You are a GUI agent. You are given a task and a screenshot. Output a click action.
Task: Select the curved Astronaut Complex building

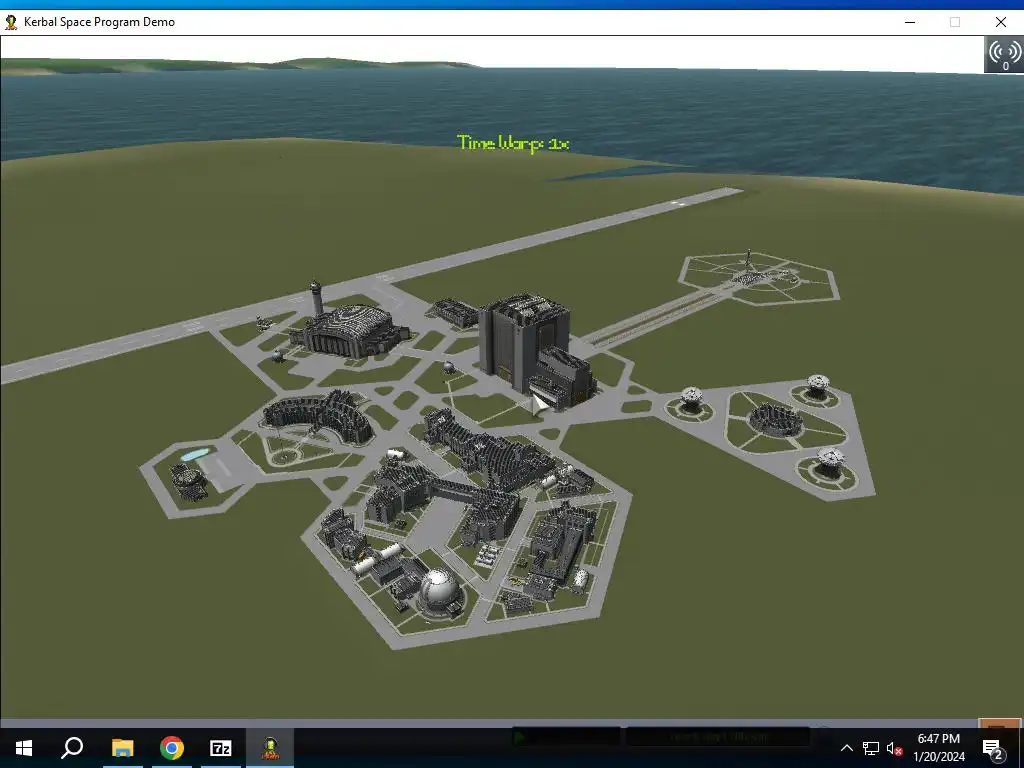318,415
